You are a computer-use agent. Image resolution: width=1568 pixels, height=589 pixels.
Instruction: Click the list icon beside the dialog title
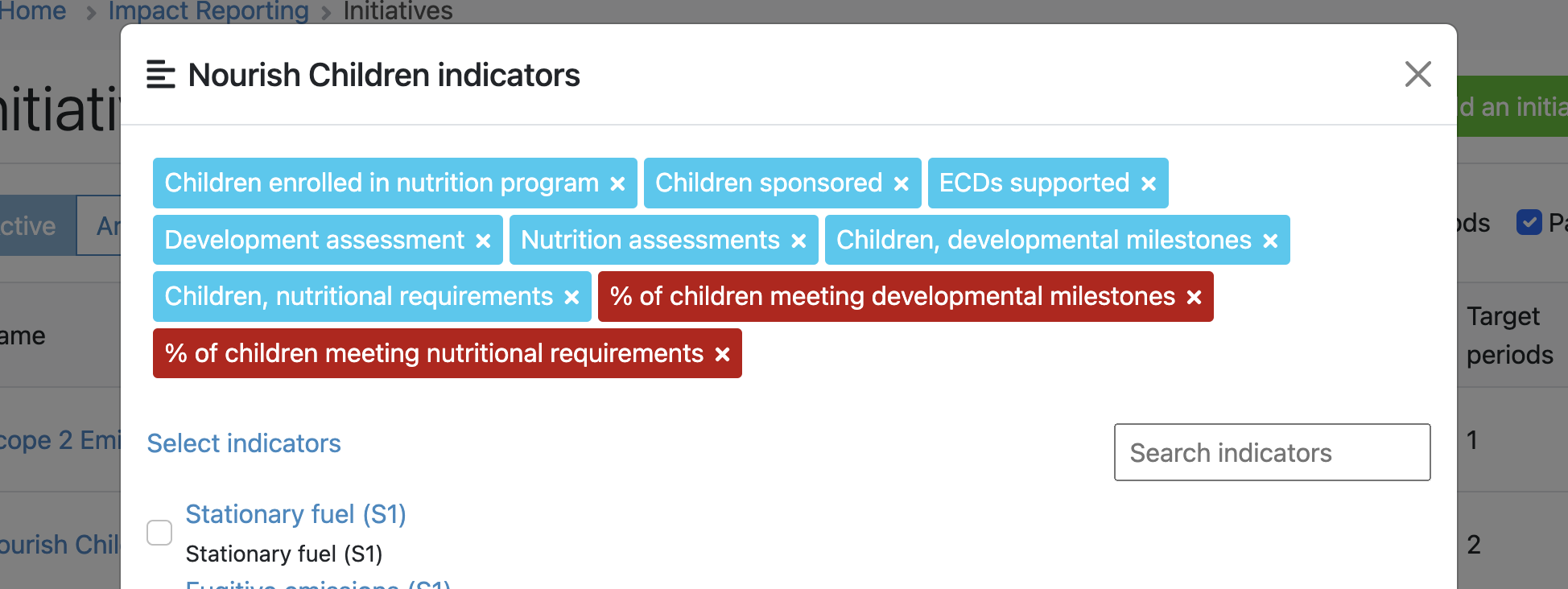click(x=161, y=75)
